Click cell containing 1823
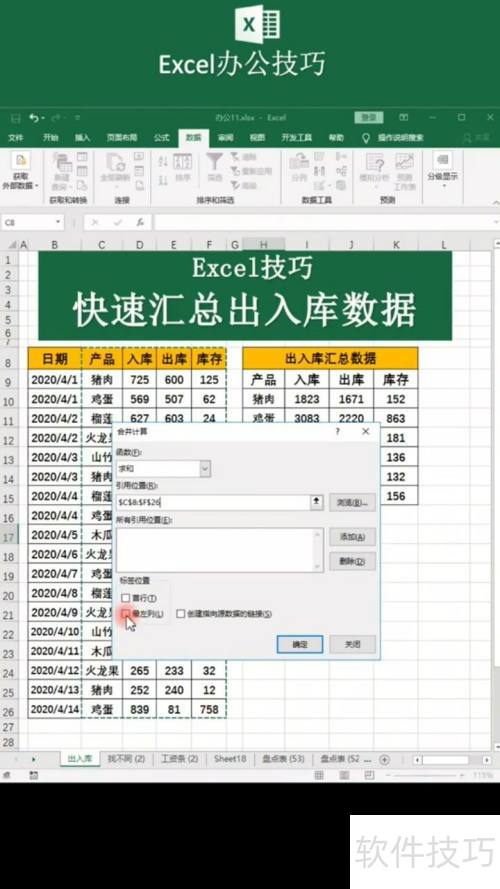Screen dimensions: 500x889 pyautogui.click(x=307, y=399)
